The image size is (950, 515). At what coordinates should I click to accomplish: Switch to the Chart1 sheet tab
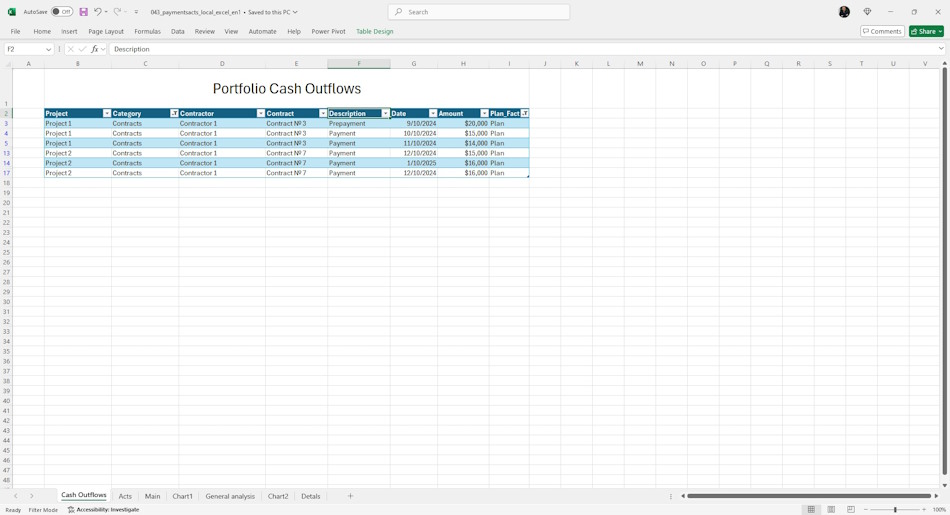click(x=182, y=496)
